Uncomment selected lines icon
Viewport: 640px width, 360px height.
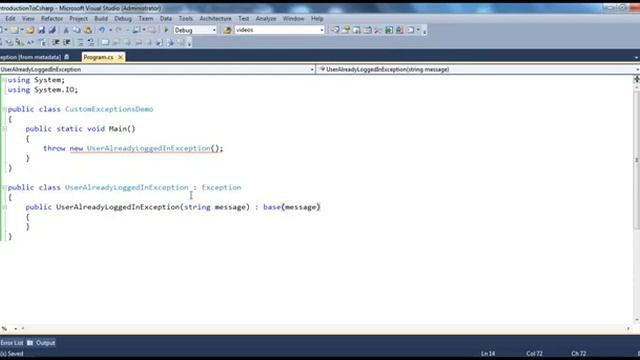(x=91, y=42)
